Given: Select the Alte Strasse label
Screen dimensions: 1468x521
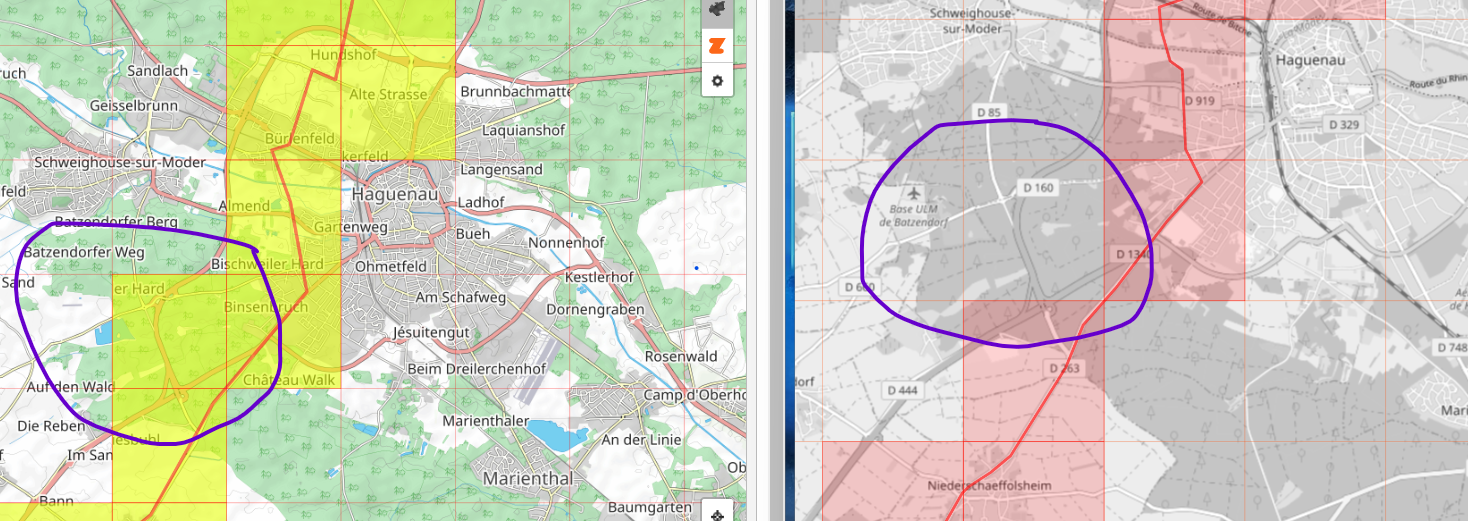Looking at the screenshot, I should coord(388,94).
